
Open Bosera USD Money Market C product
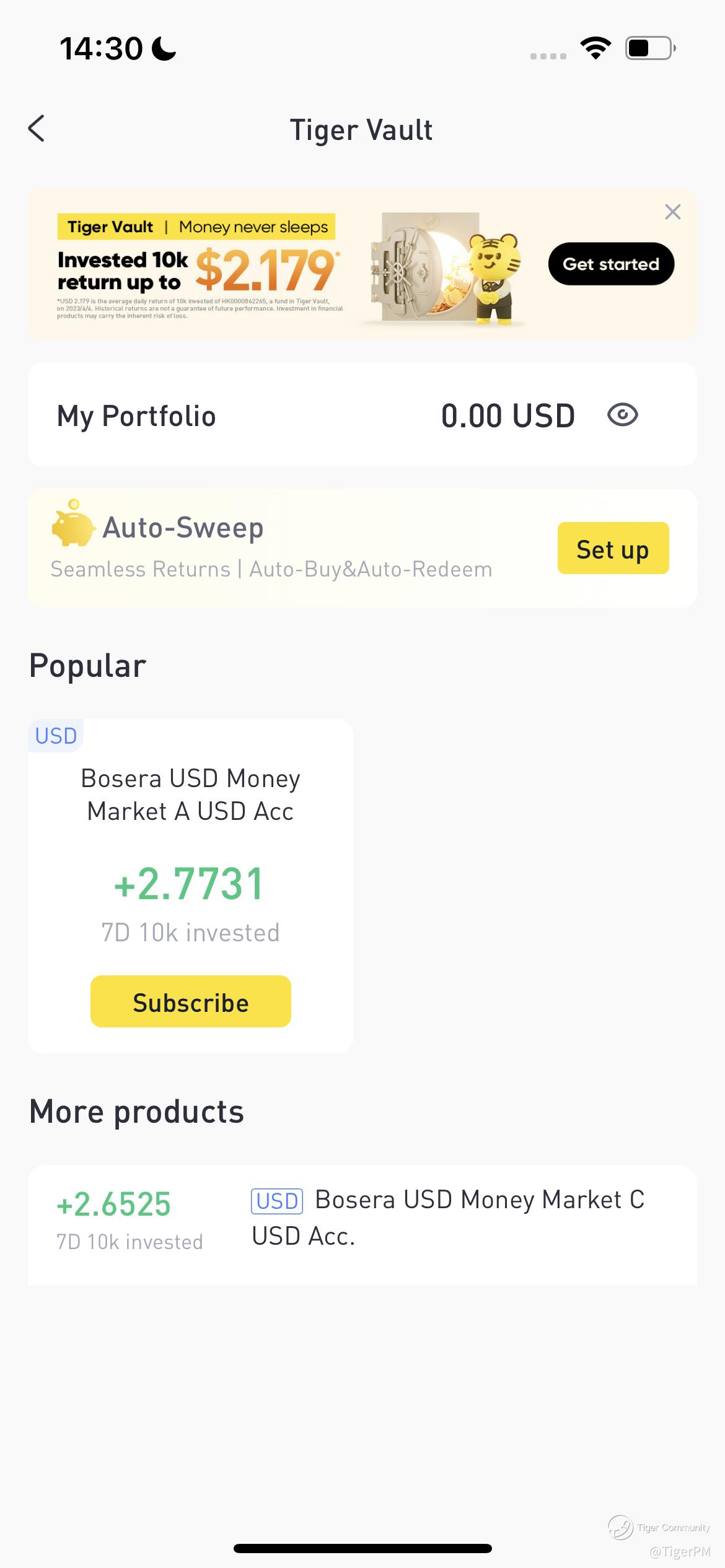362,1224
